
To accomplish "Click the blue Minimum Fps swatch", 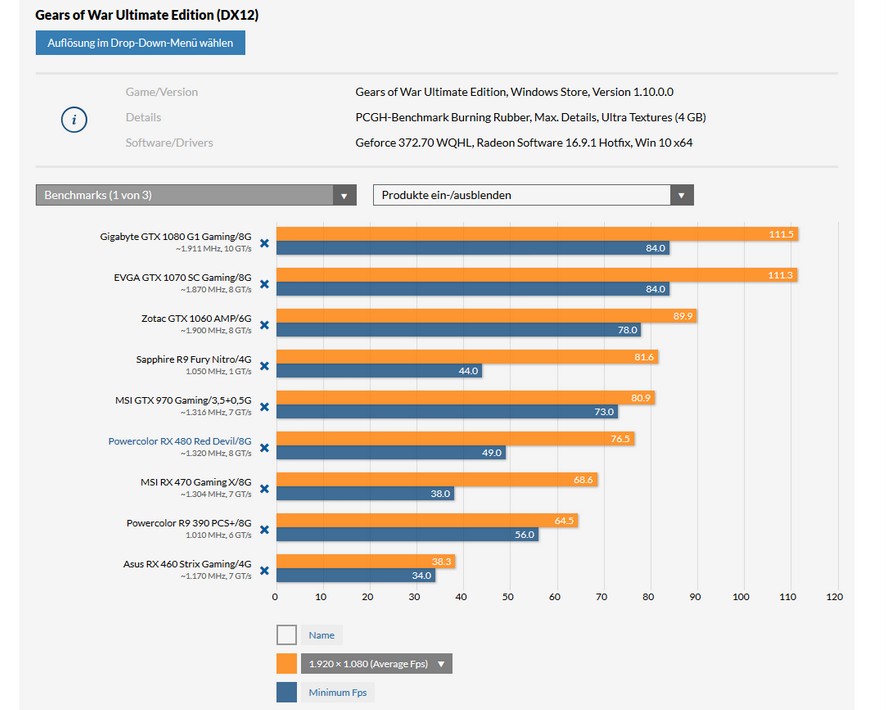I will point(286,692).
